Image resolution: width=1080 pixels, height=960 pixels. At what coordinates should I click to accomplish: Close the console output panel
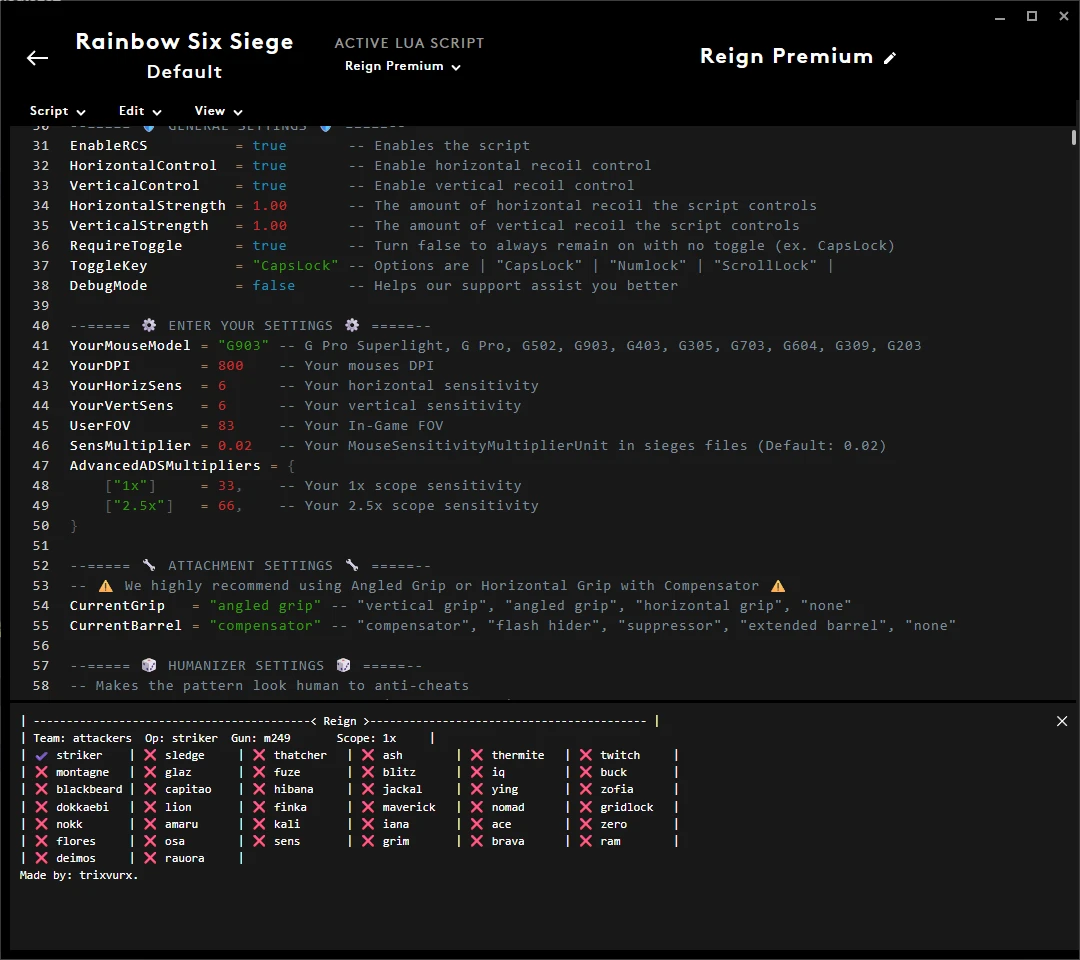tap(1062, 721)
